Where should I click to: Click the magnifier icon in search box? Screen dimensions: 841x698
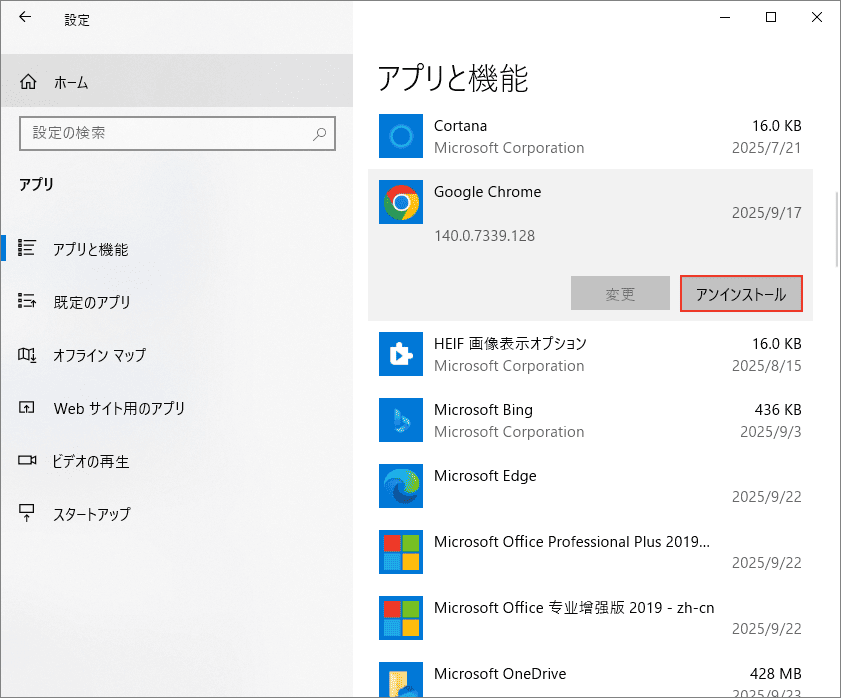tap(320, 133)
